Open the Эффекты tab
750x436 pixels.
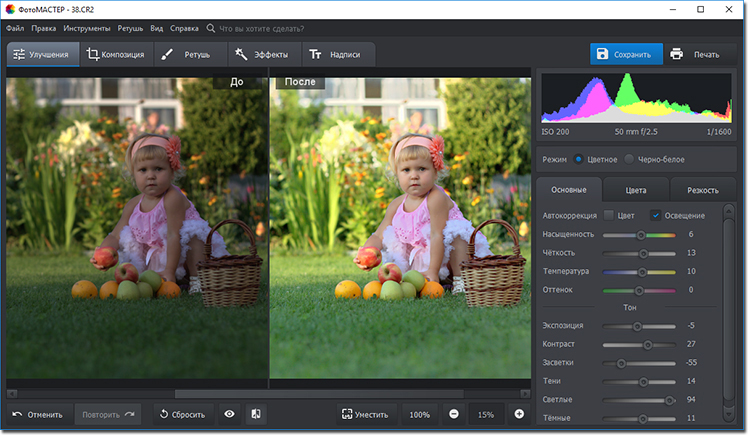point(262,54)
